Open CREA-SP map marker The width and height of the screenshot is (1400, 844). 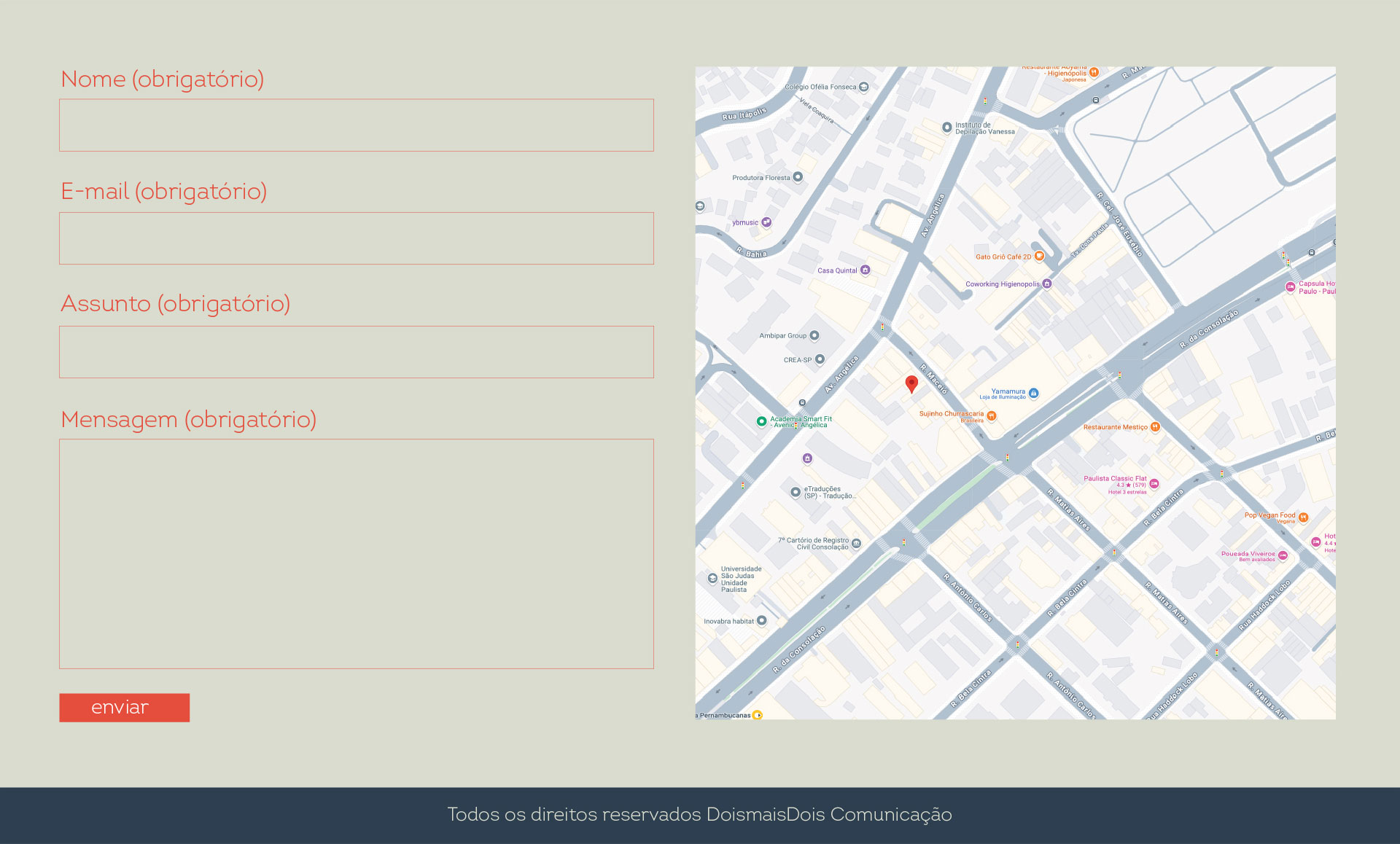coord(820,359)
